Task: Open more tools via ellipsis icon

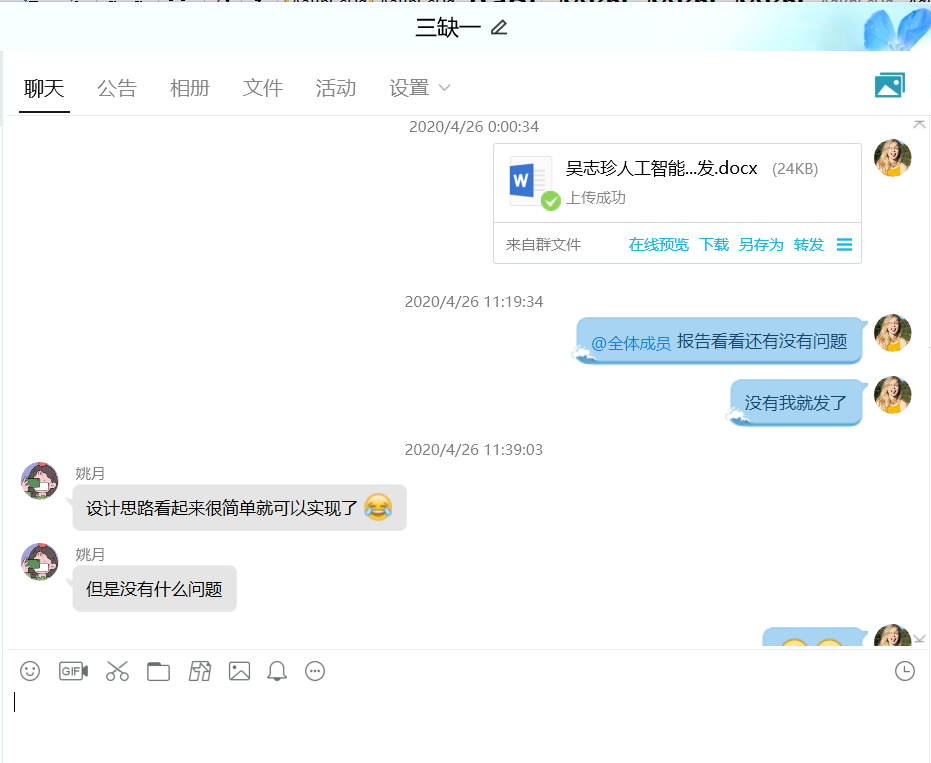Action: pyautogui.click(x=315, y=671)
